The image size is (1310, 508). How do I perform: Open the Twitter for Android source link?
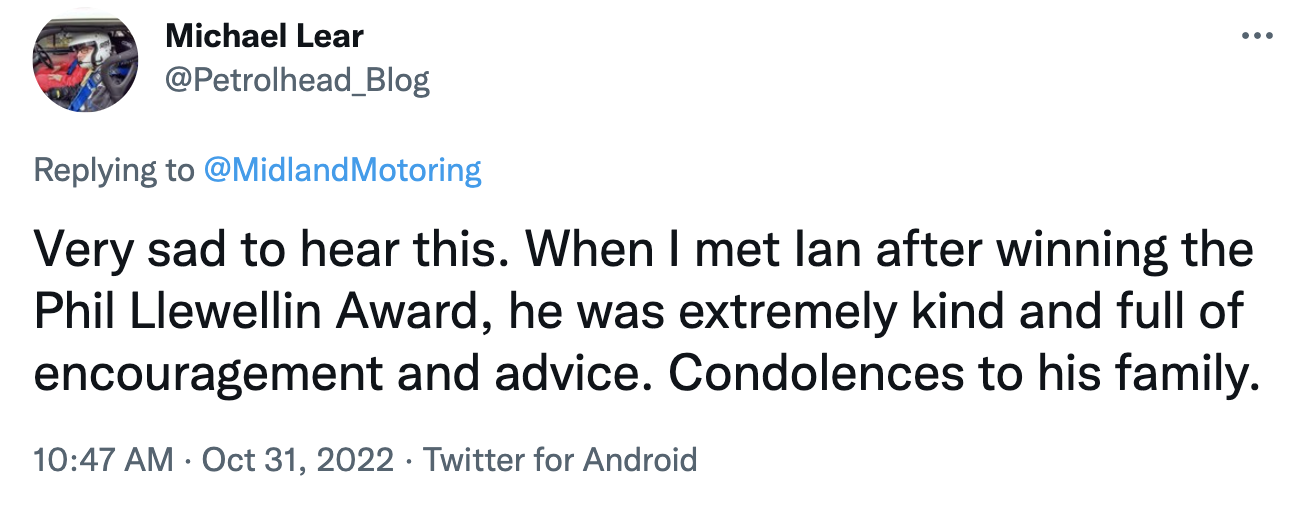coord(560,459)
